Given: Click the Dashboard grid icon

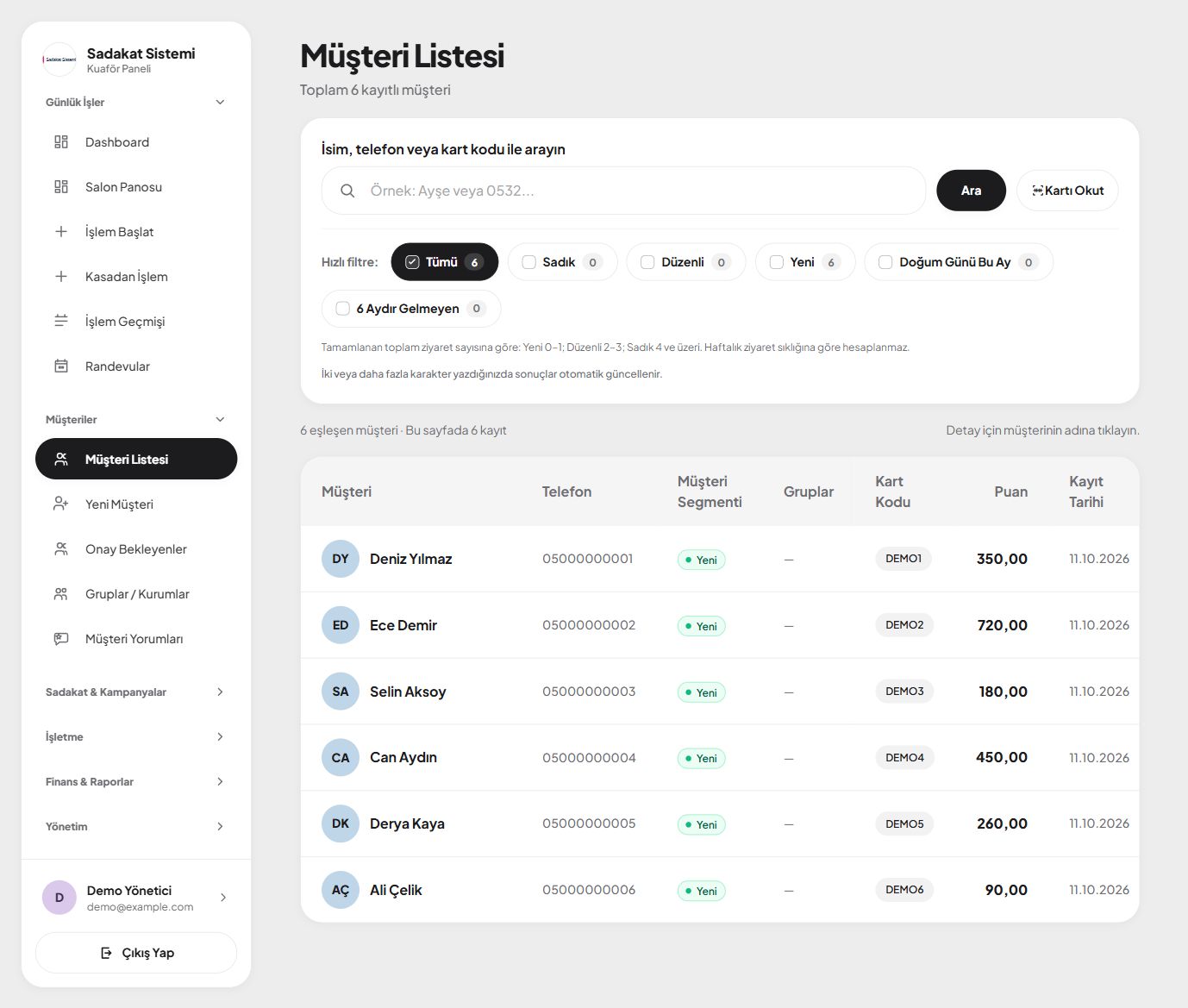Looking at the screenshot, I should tap(61, 142).
